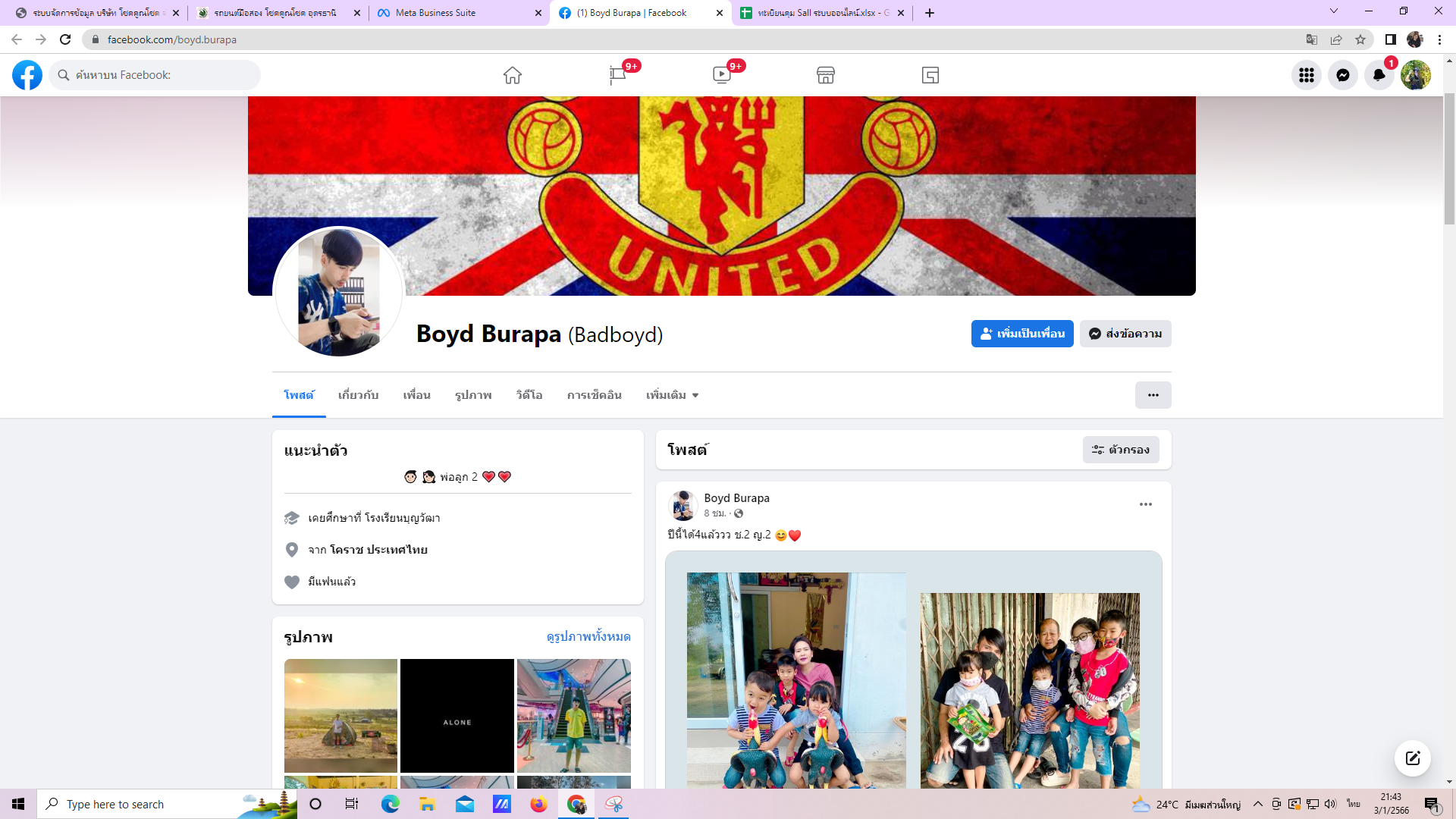This screenshot has height=819, width=1456.
Task: Open notifications bell icon
Action: coord(1379,75)
